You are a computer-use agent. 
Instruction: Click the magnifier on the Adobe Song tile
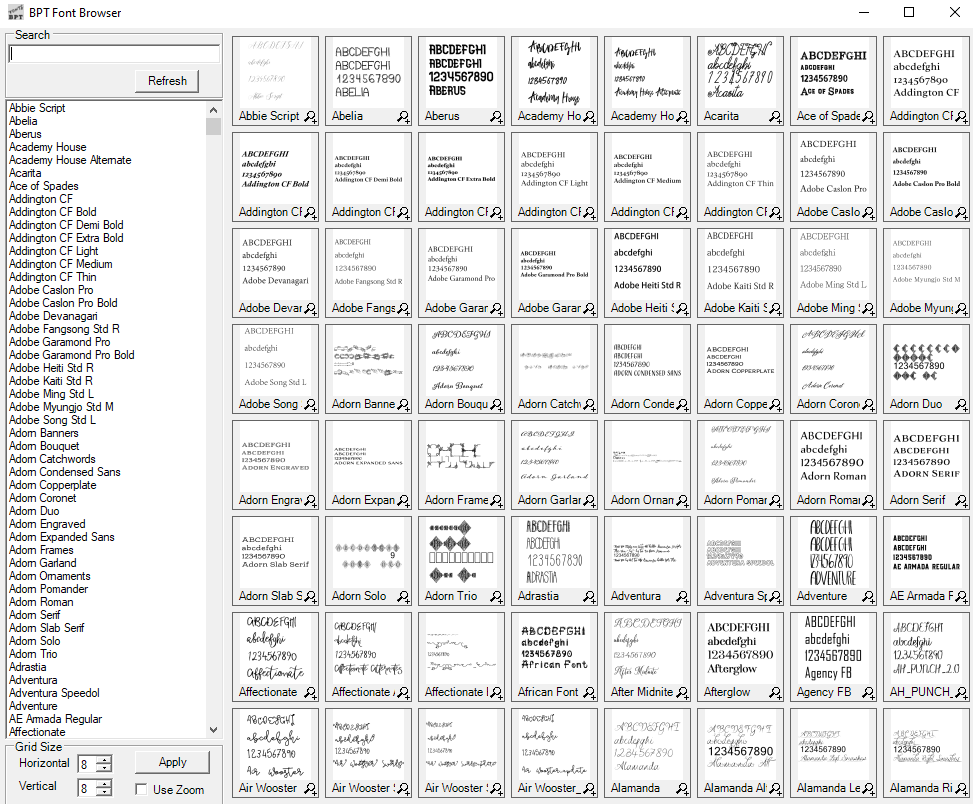(x=310, y=404)
